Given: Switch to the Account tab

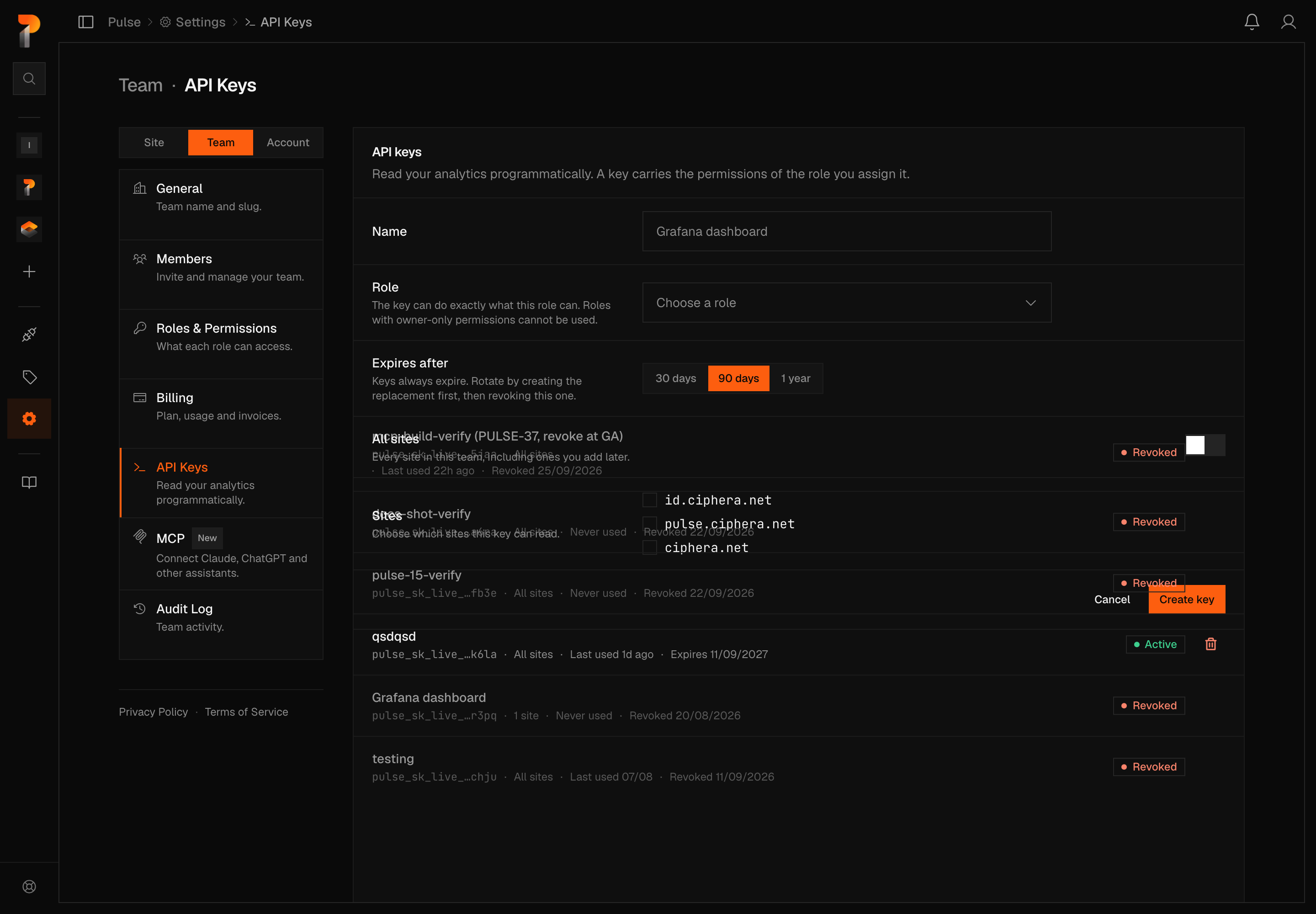Looking at the screenshot, I should (x=287, y=142).
